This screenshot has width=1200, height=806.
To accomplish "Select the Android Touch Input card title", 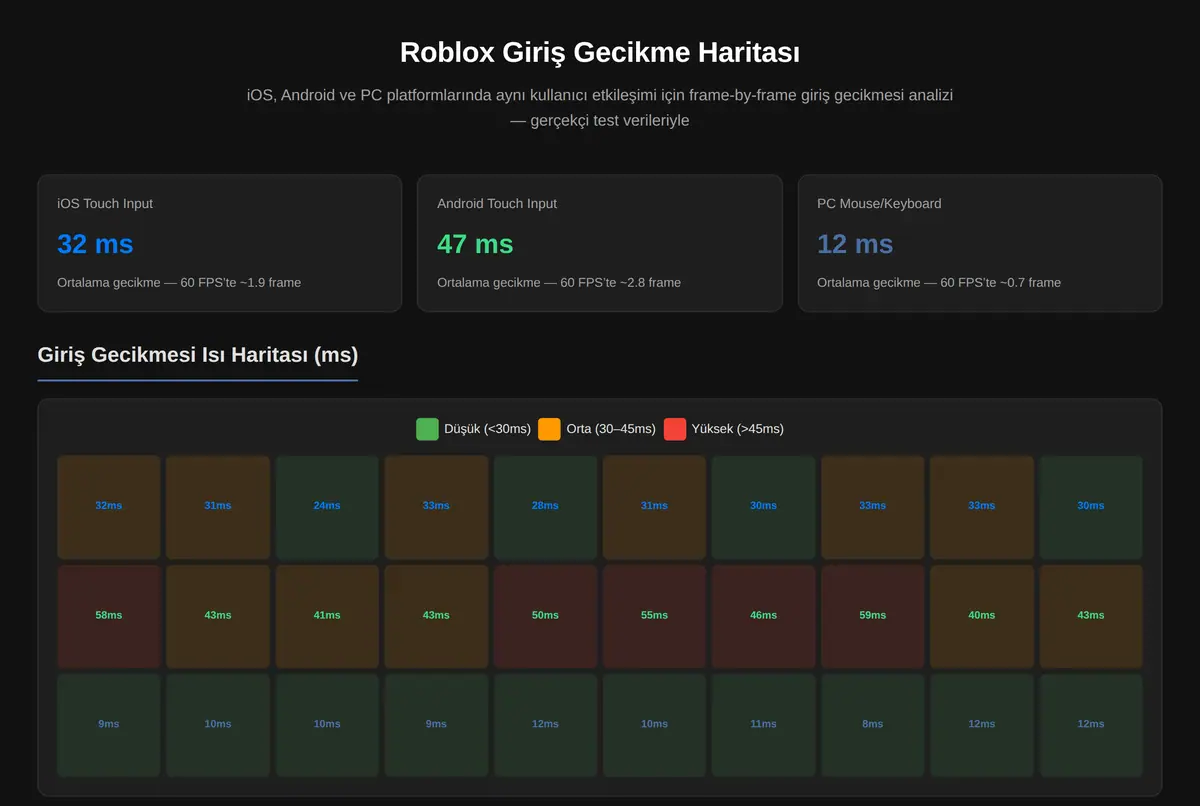I will pos(497,204).
